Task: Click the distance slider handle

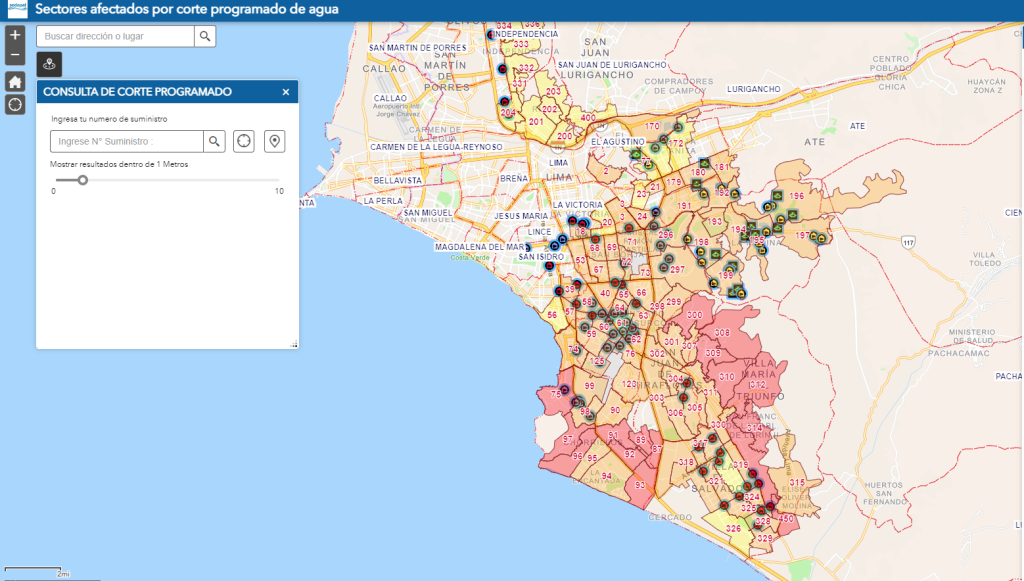Action: pos(83,180)
